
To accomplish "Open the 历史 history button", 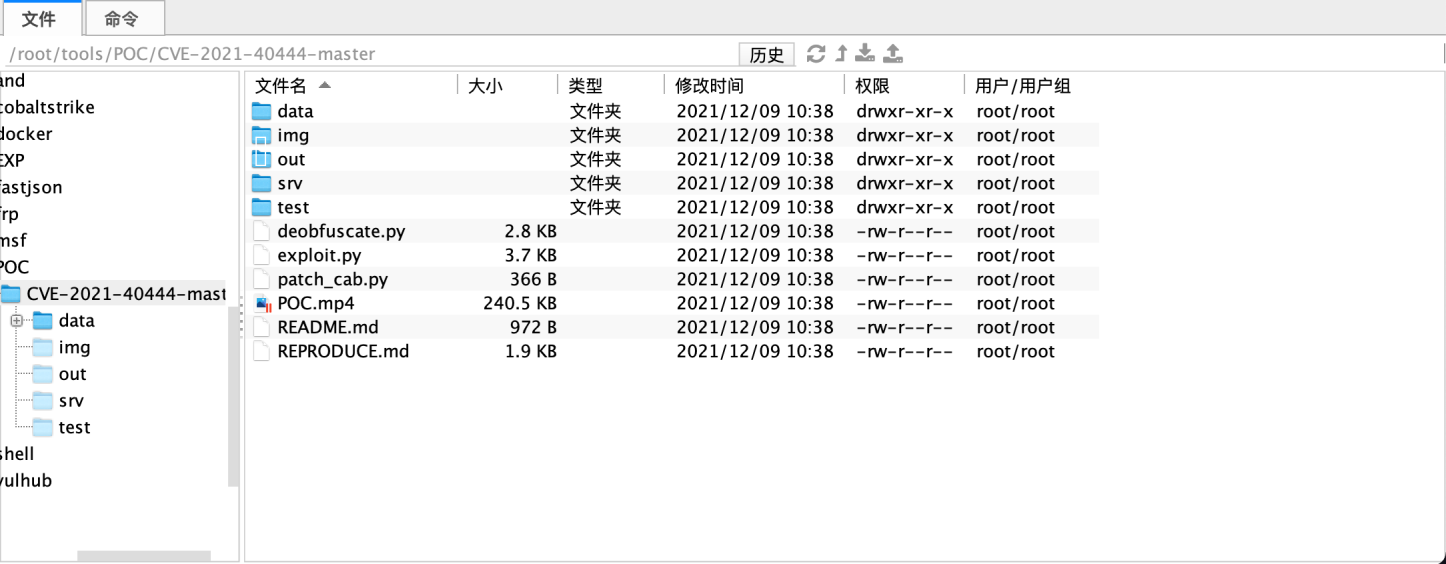I will (767, 55).
